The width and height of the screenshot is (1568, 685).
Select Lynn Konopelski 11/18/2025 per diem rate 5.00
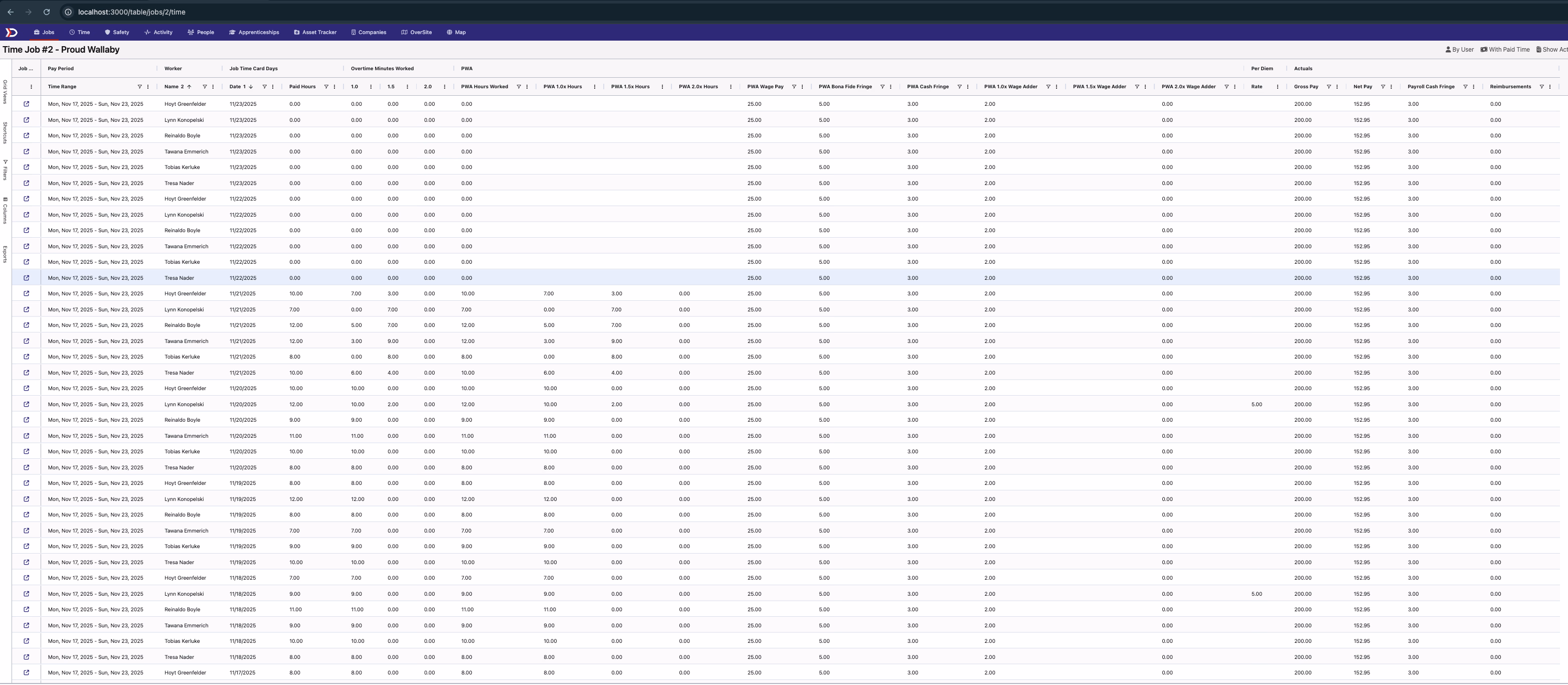[x=1256, y=594]
